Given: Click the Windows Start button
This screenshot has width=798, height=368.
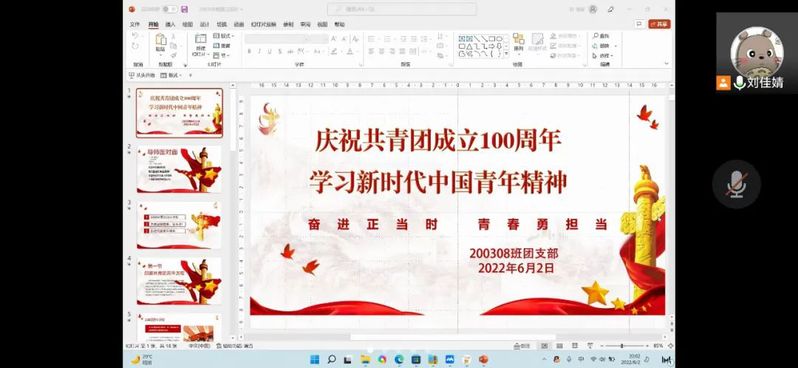Looking at the screenshot, I should 315,359.
